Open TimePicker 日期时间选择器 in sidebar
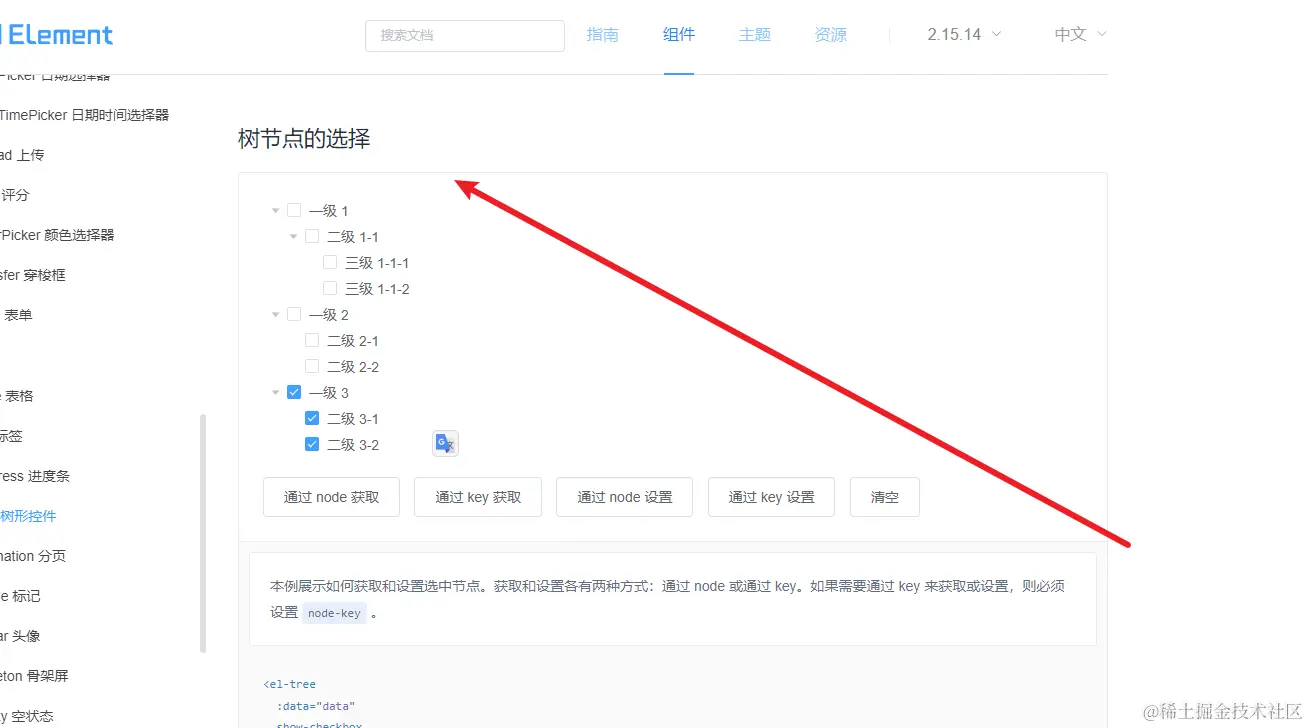The width and height of the screenshot is (1309, 728). click(x=84, y=115)
